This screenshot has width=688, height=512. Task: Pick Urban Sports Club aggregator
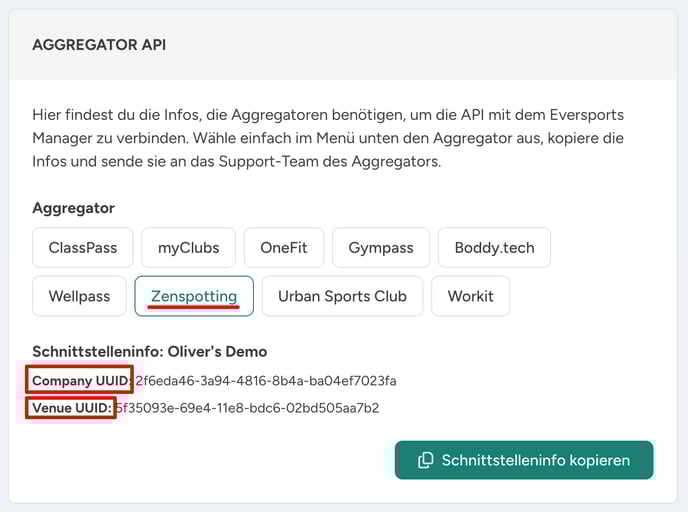coord(342,296)
